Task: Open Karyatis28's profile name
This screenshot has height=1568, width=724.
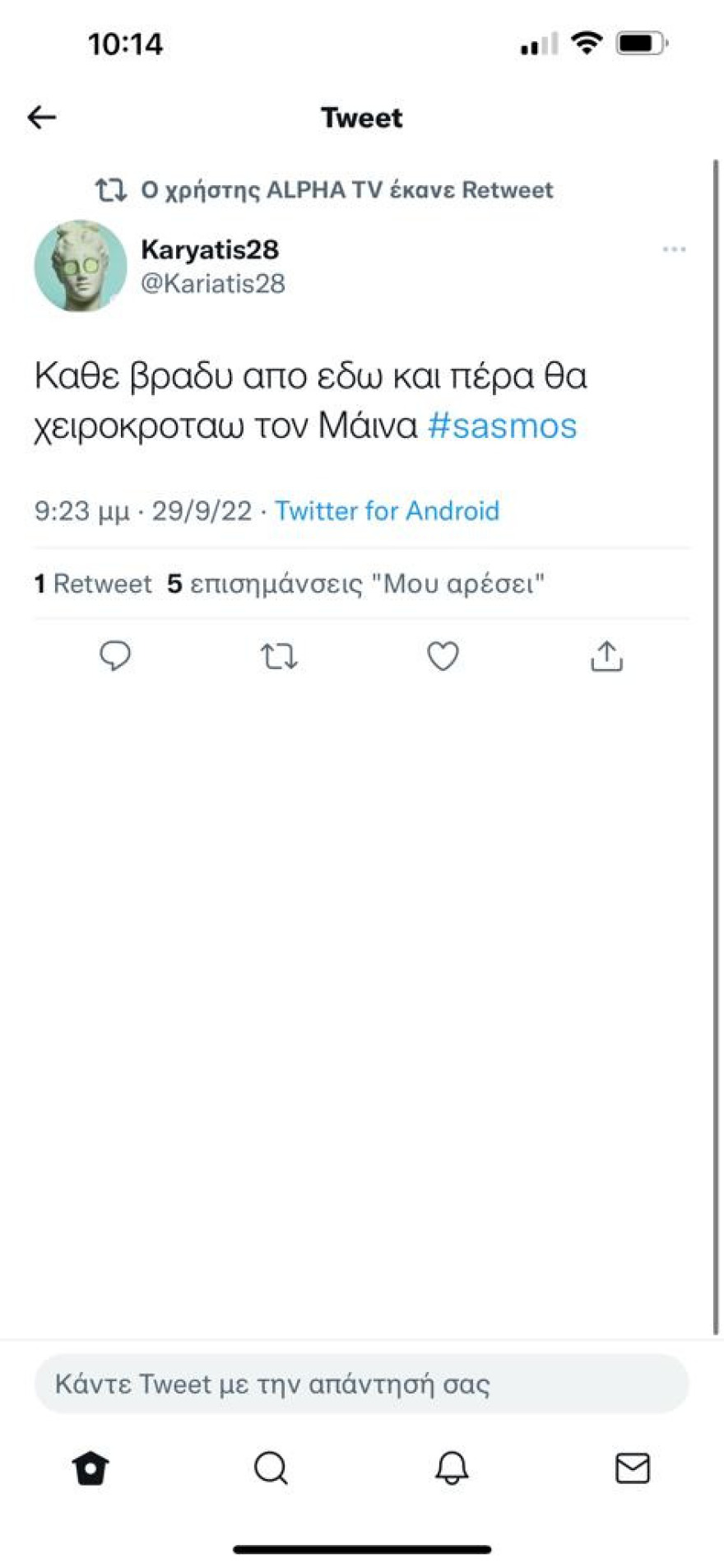Action: click(x=211, y=249)
